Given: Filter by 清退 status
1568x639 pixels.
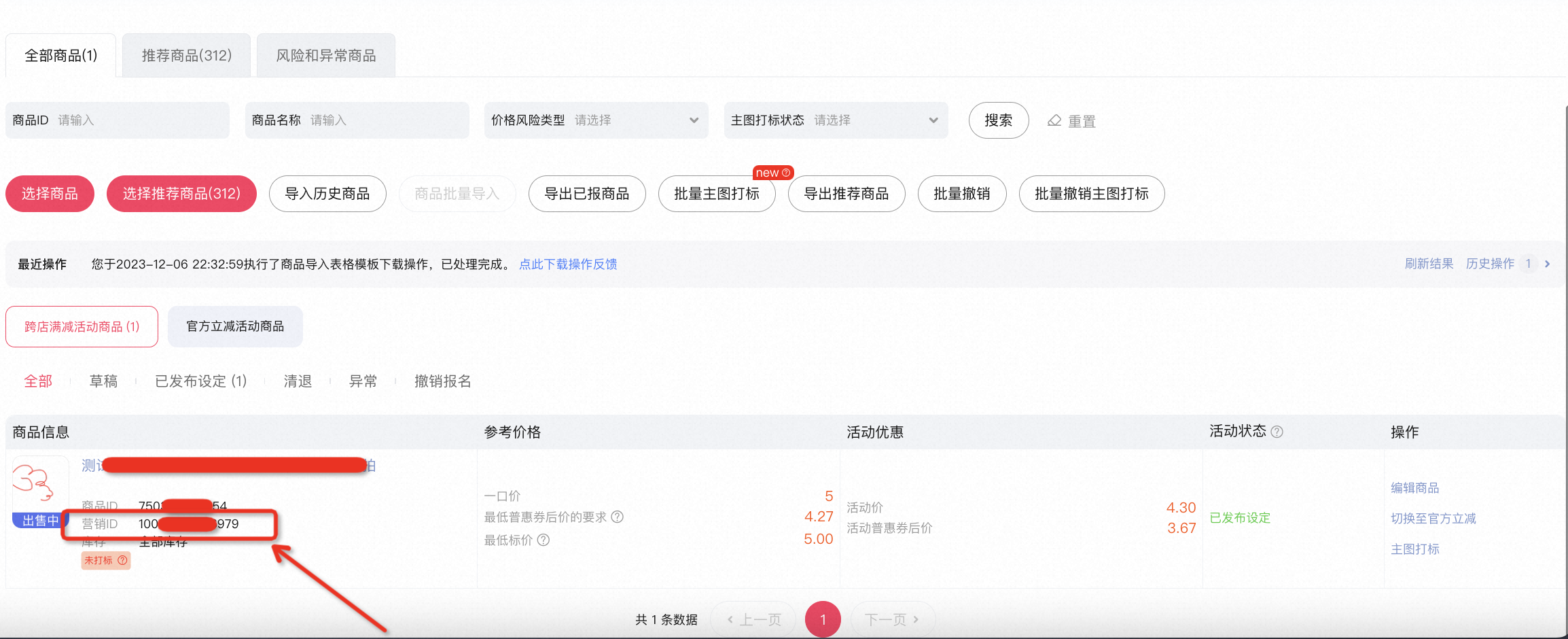Looking at the screenshot, I should click(298, 381).
